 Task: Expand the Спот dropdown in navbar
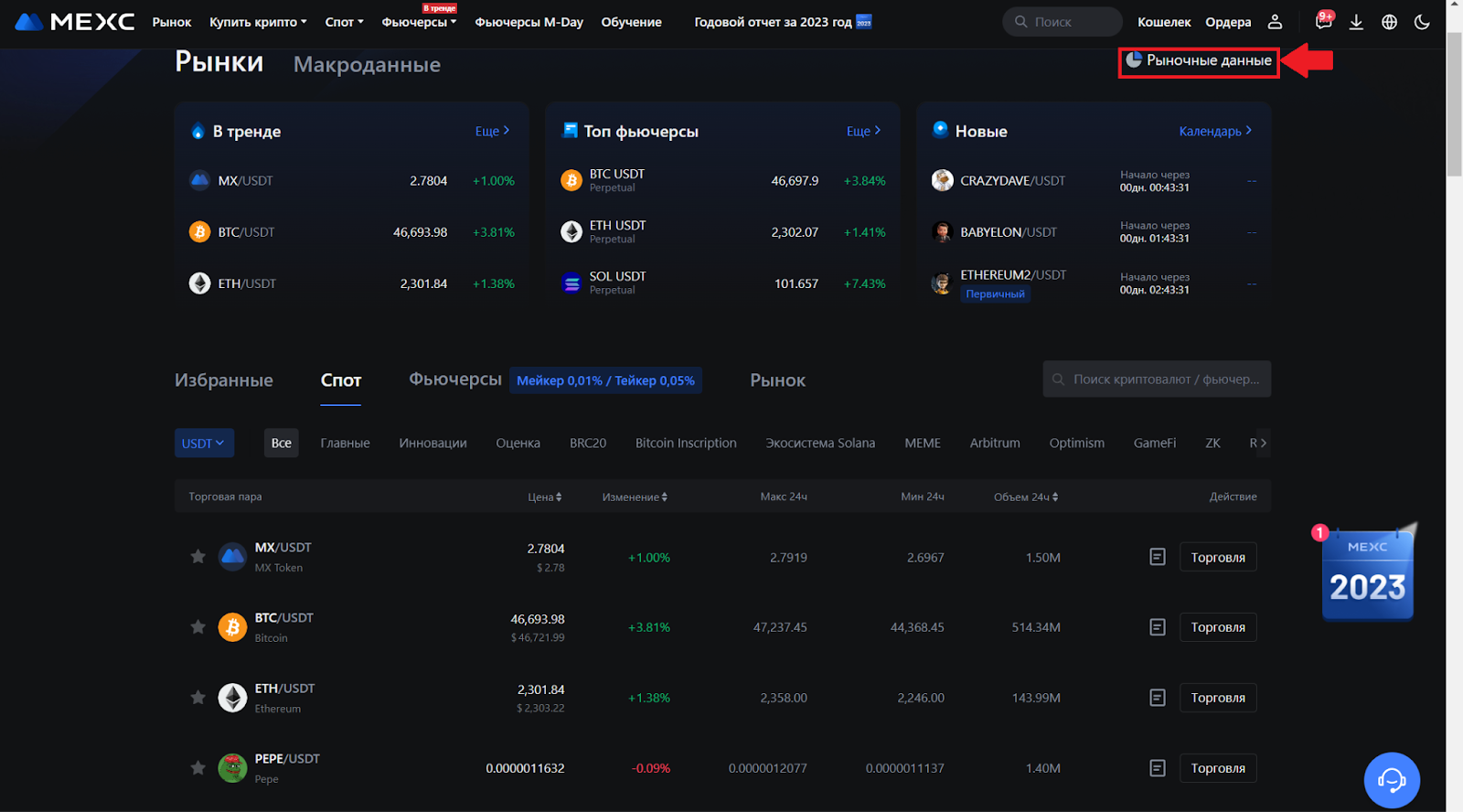point(344,22)
